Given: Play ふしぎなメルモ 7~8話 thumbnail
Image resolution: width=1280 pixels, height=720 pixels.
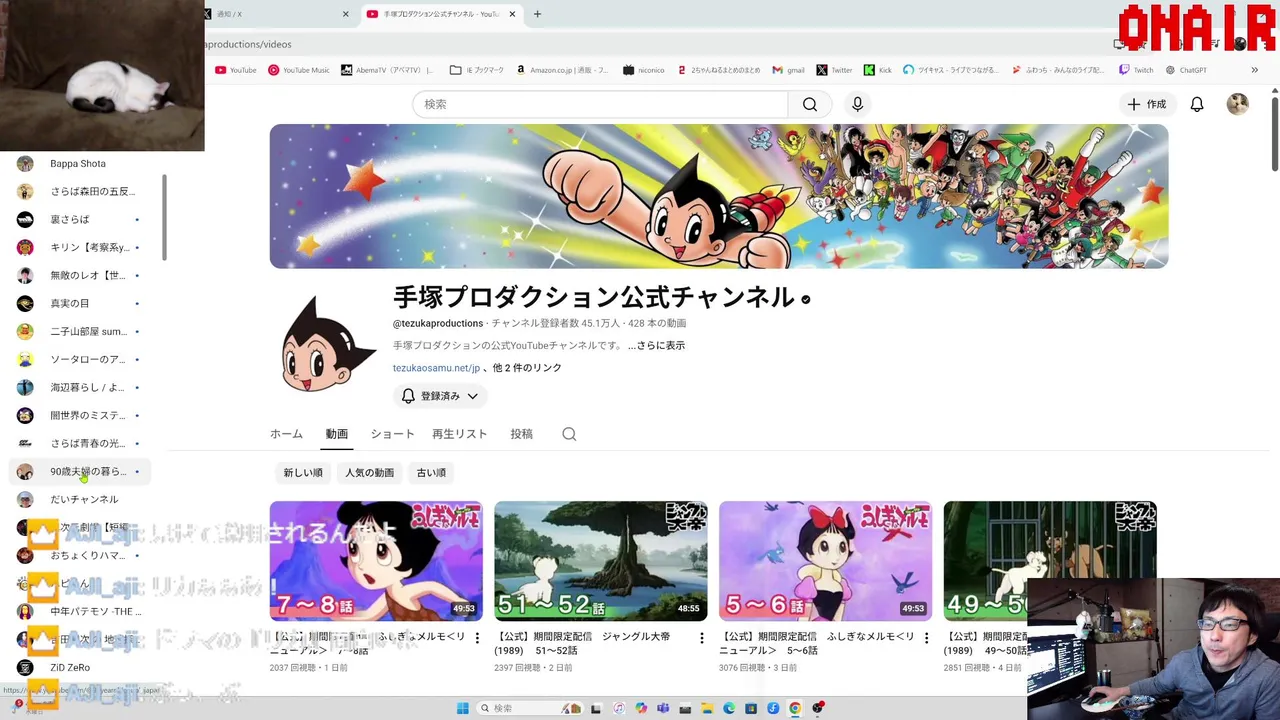Looking at the screenshot, I should (376, 561).
